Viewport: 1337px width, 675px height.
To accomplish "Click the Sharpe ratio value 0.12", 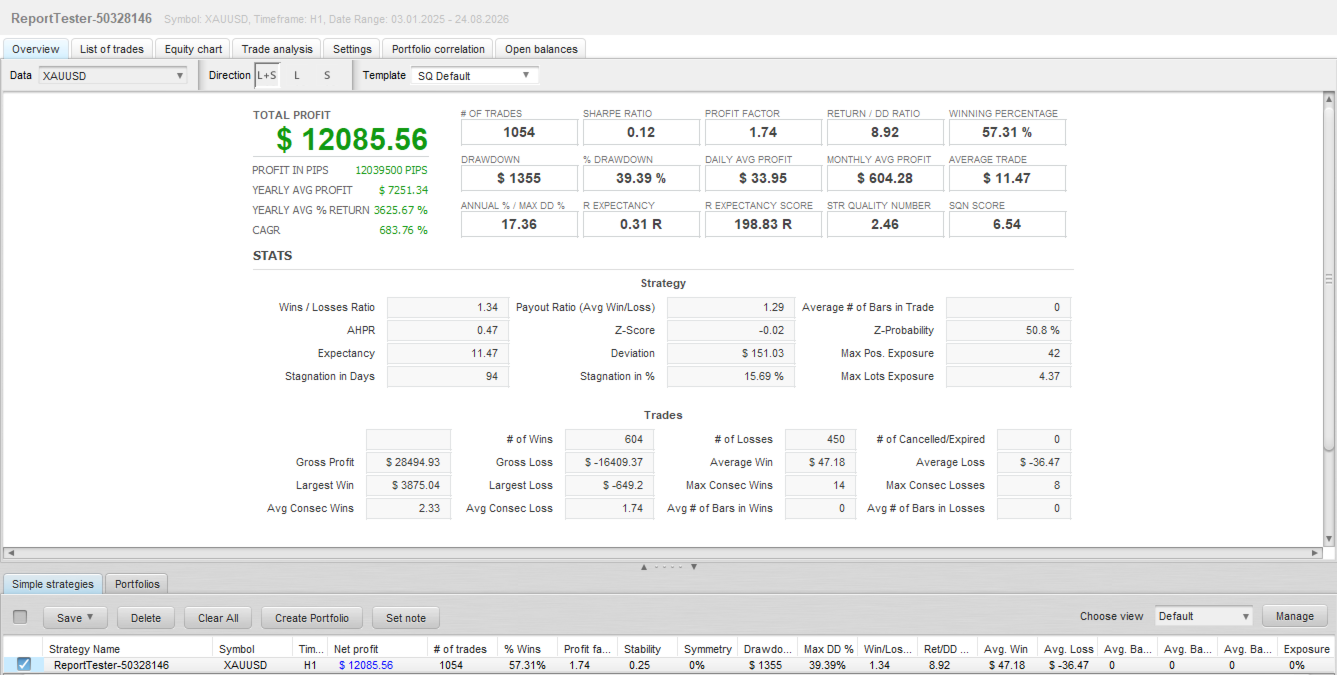I will pyautogui.click(x=641, y=132).
